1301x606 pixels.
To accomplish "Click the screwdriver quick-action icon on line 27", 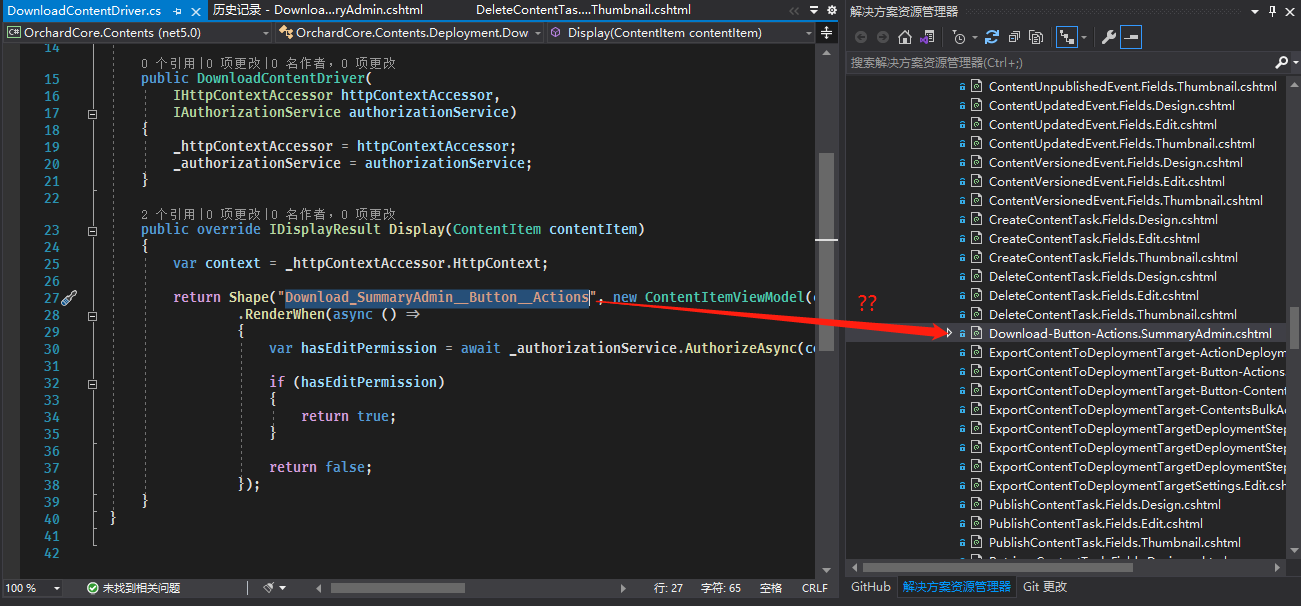I will pyautogui.click(x=68, y=298).
